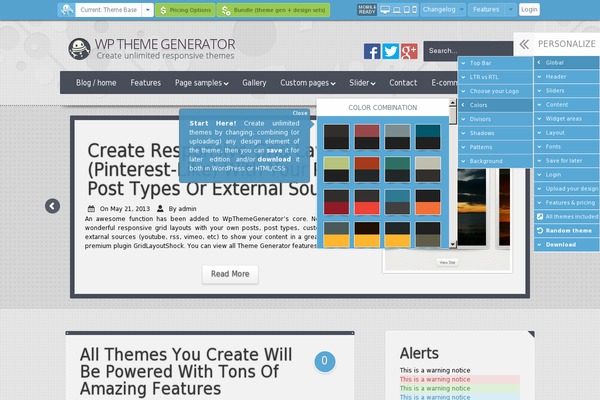The image size is (600, 400).
Task: Click the Google Plus icon
Action: pyautogui.click(x=409, y=51)
